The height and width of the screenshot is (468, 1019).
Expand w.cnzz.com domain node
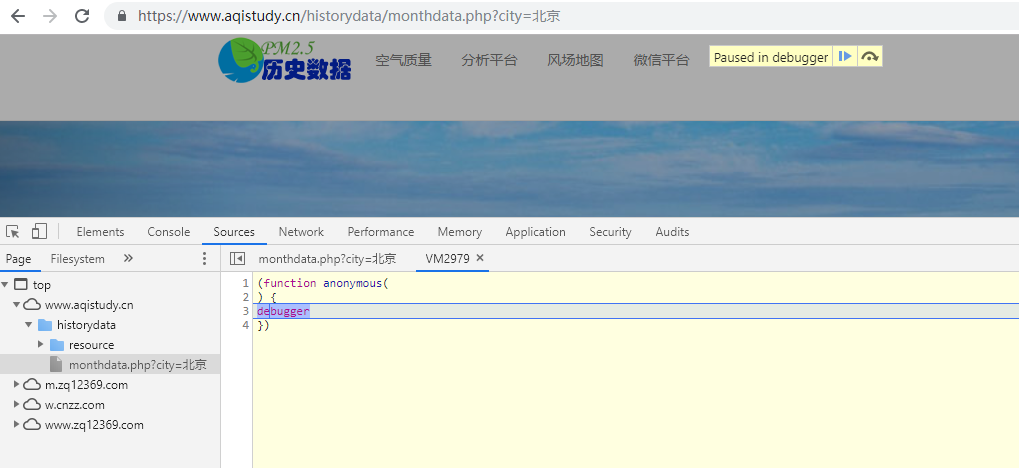(17, 405)
